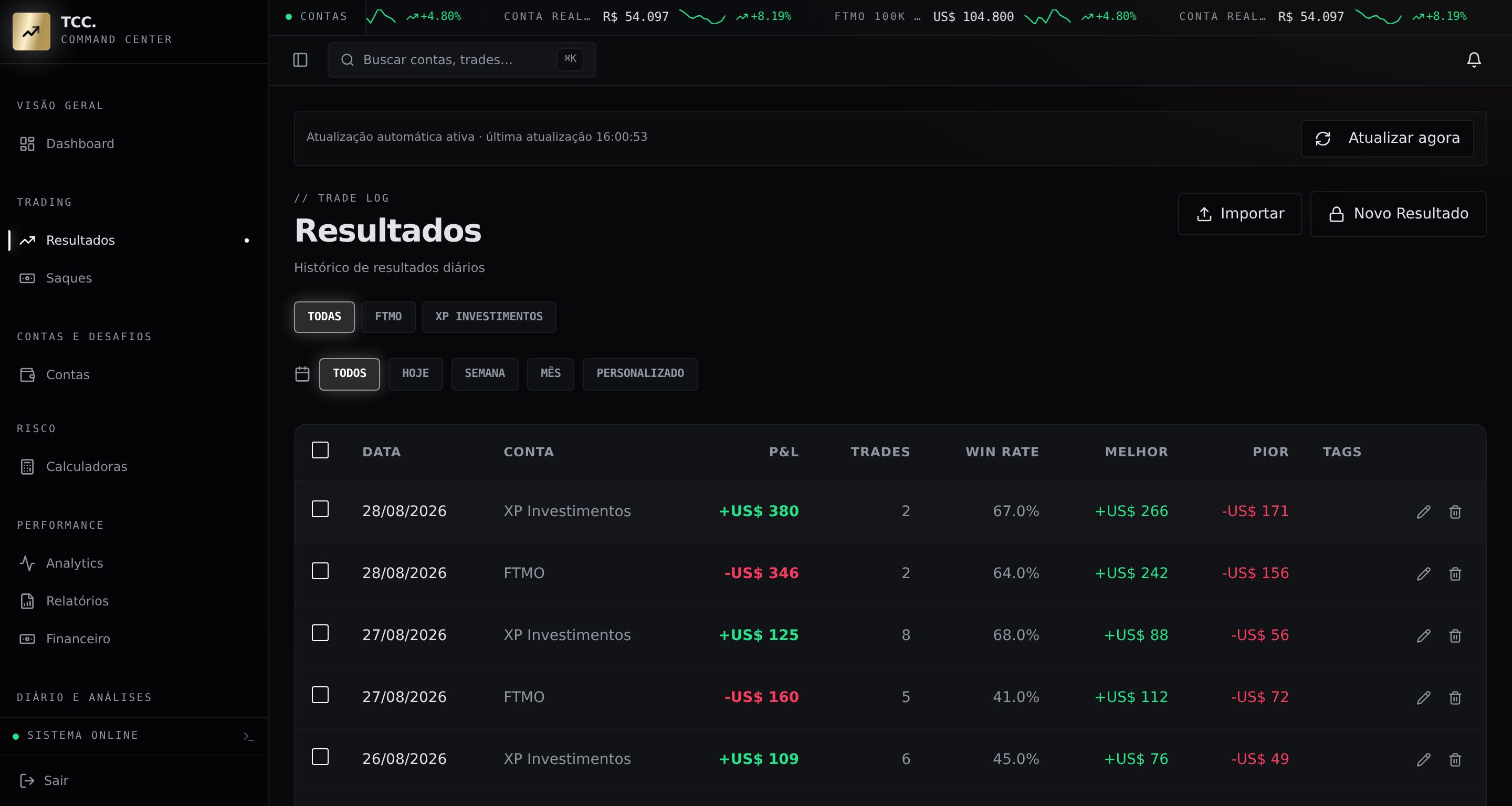Image resolution: width=1512 pixels, height=806 pixels.
Task: Click the Importar button
Action: coord(1240,214)
